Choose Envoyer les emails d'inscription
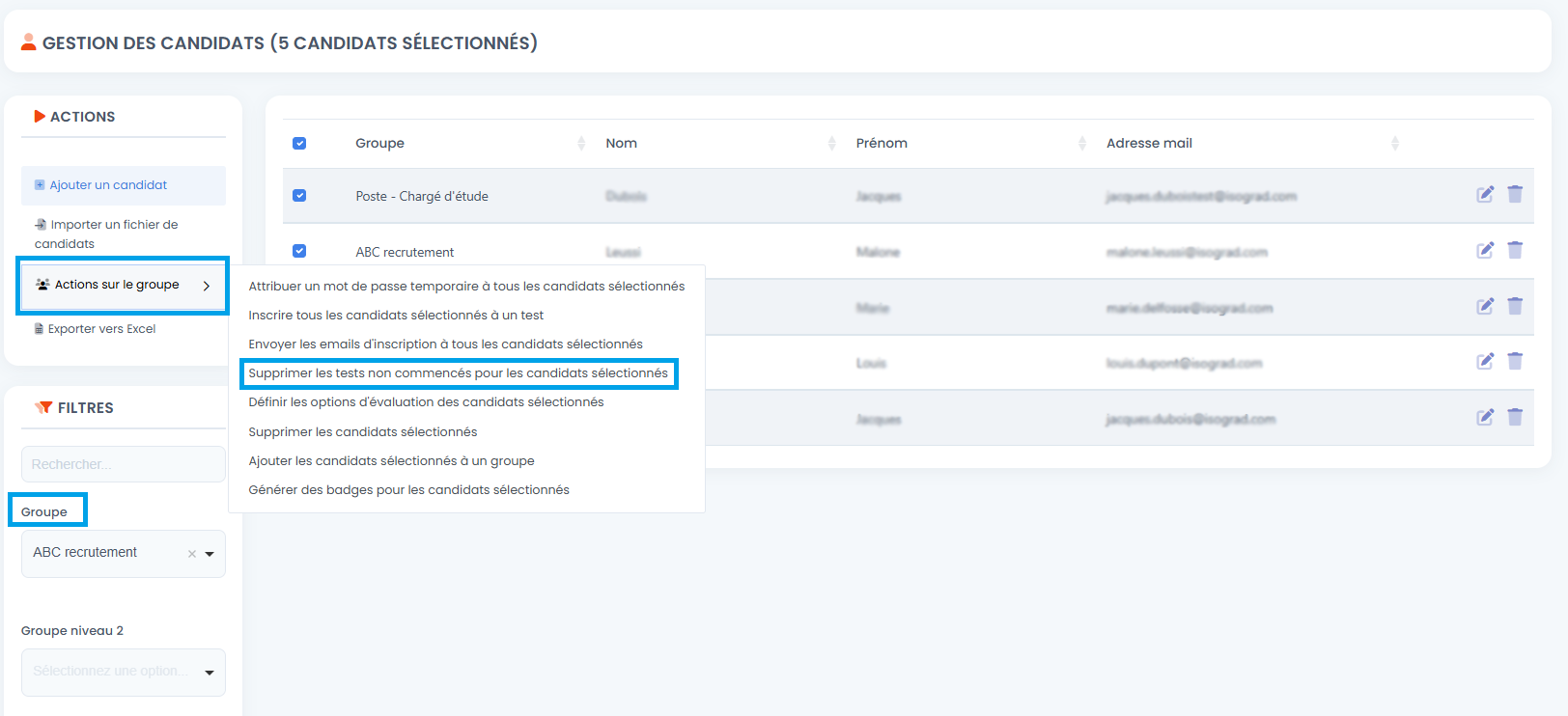The height and width of the screenshot is (716, 1568). (x=445, y=344)
